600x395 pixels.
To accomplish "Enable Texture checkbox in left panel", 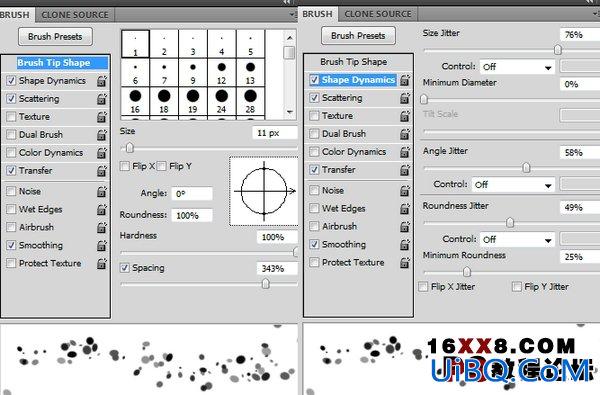I will [x=11, y=117].
